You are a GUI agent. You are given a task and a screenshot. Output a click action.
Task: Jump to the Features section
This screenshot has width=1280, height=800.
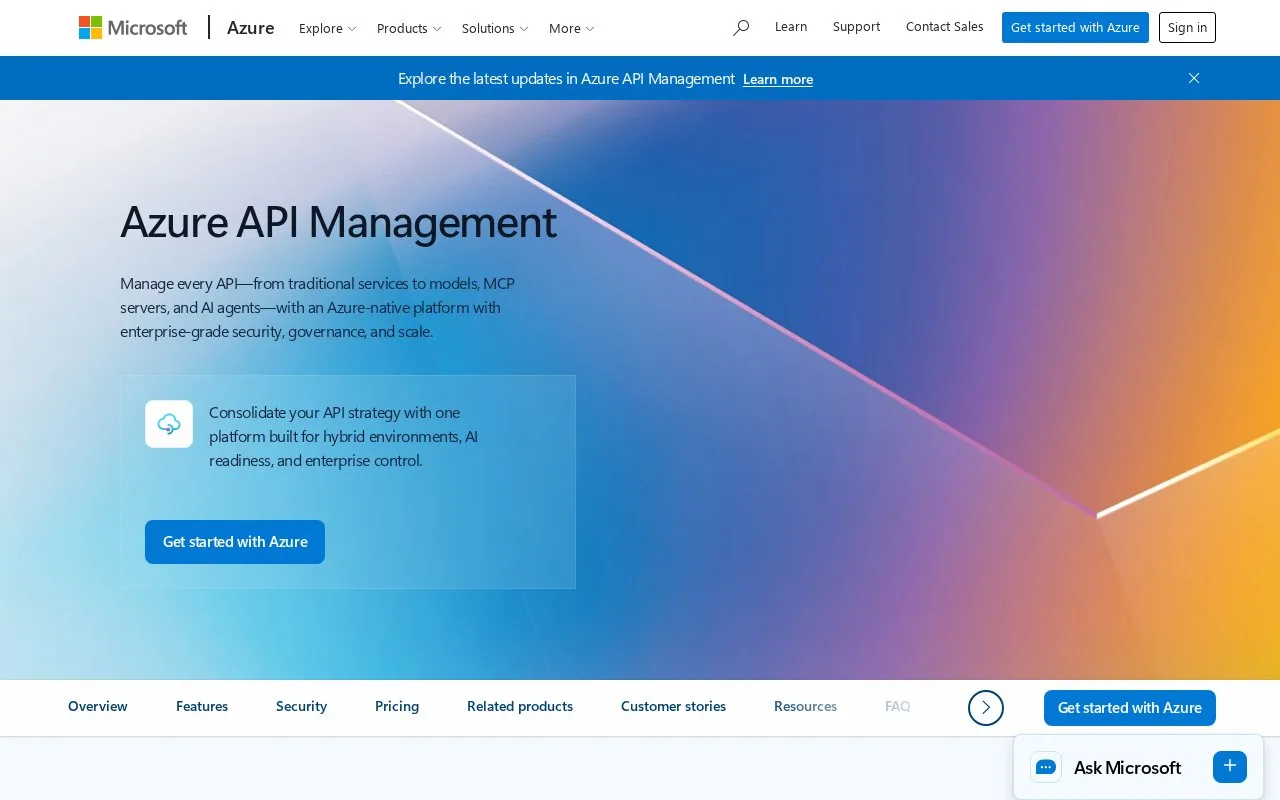click(202, 706)
